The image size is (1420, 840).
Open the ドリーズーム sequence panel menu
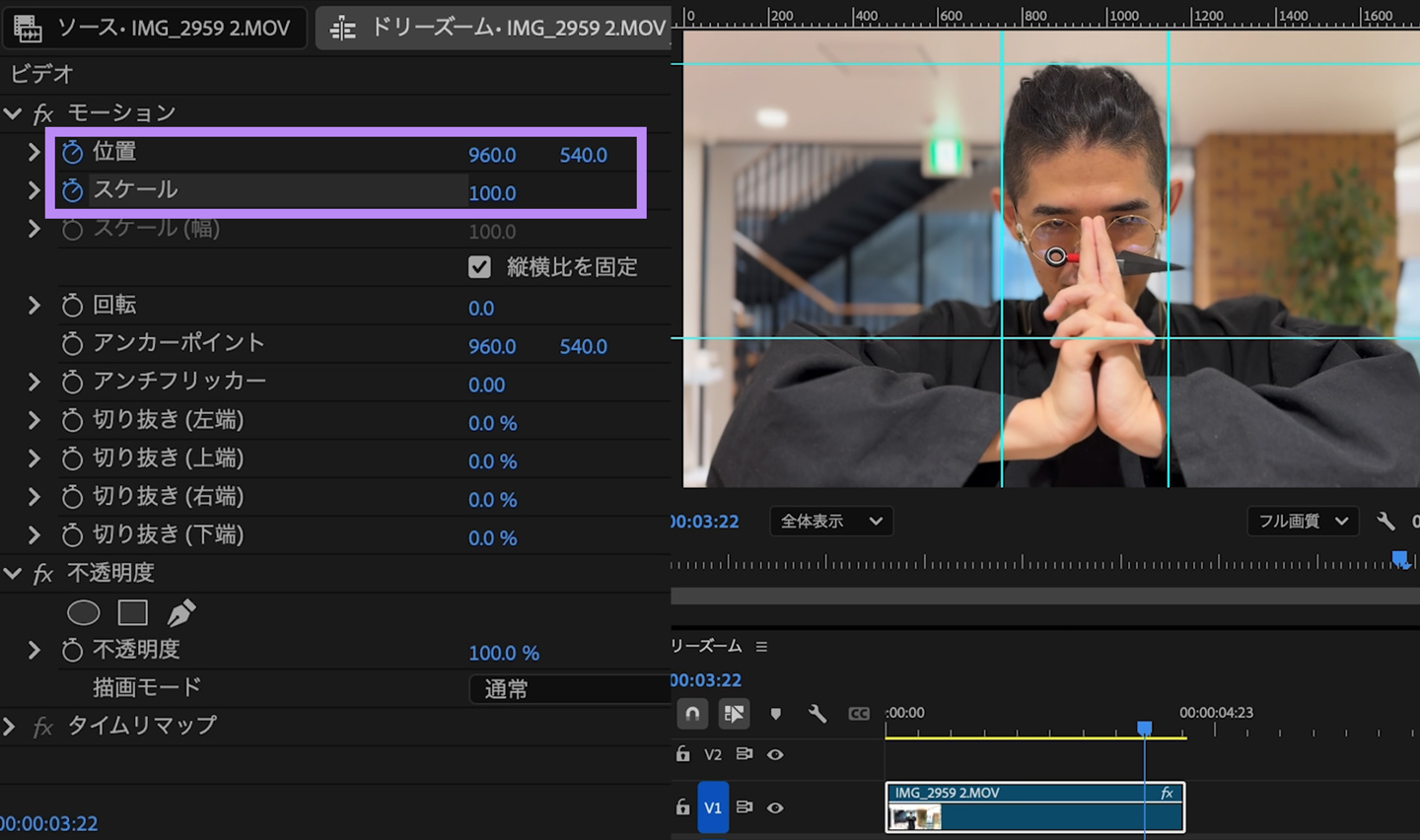click(x=761, y=647)
